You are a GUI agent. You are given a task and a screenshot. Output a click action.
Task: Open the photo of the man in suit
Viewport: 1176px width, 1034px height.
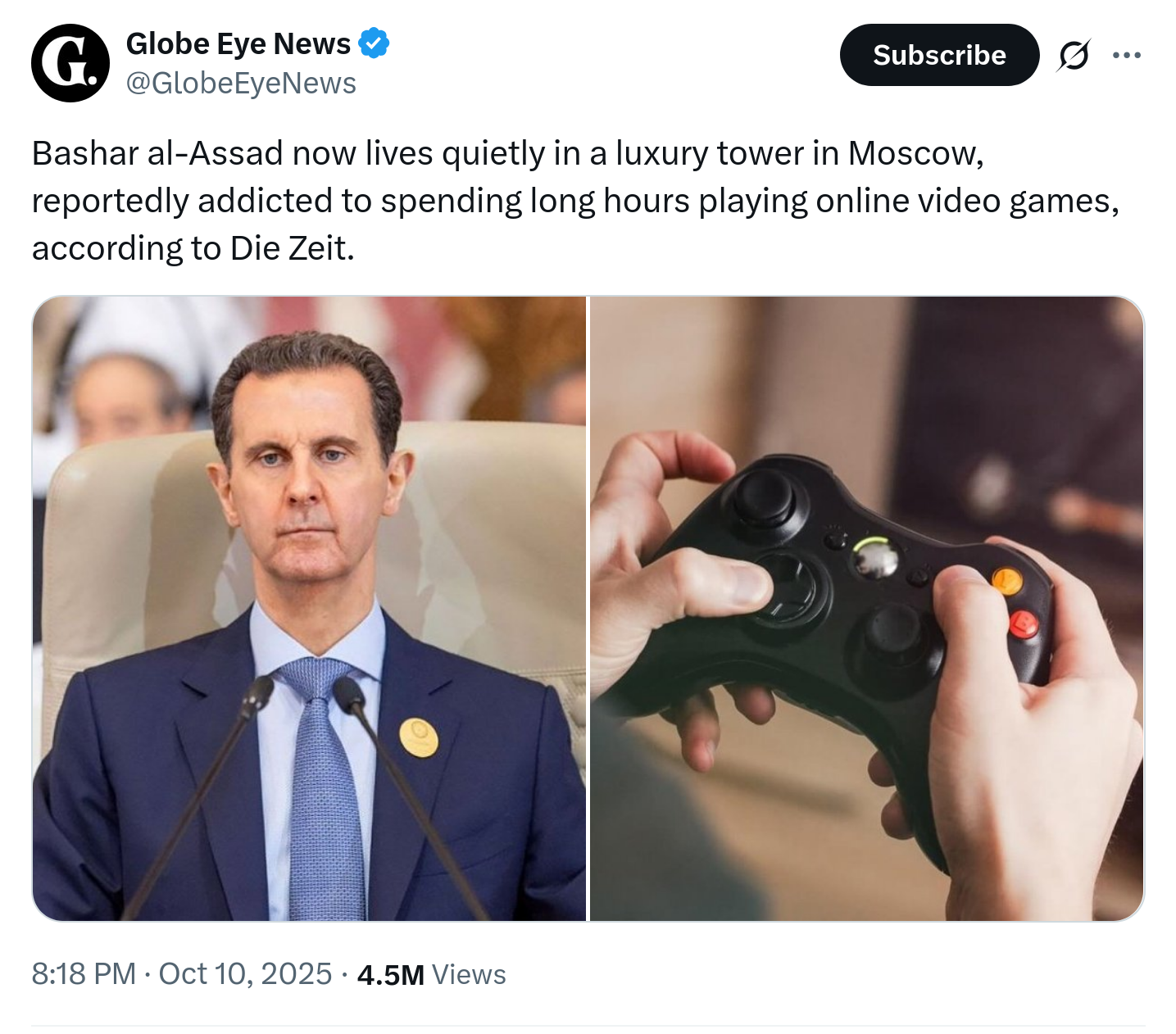[309, 609]
